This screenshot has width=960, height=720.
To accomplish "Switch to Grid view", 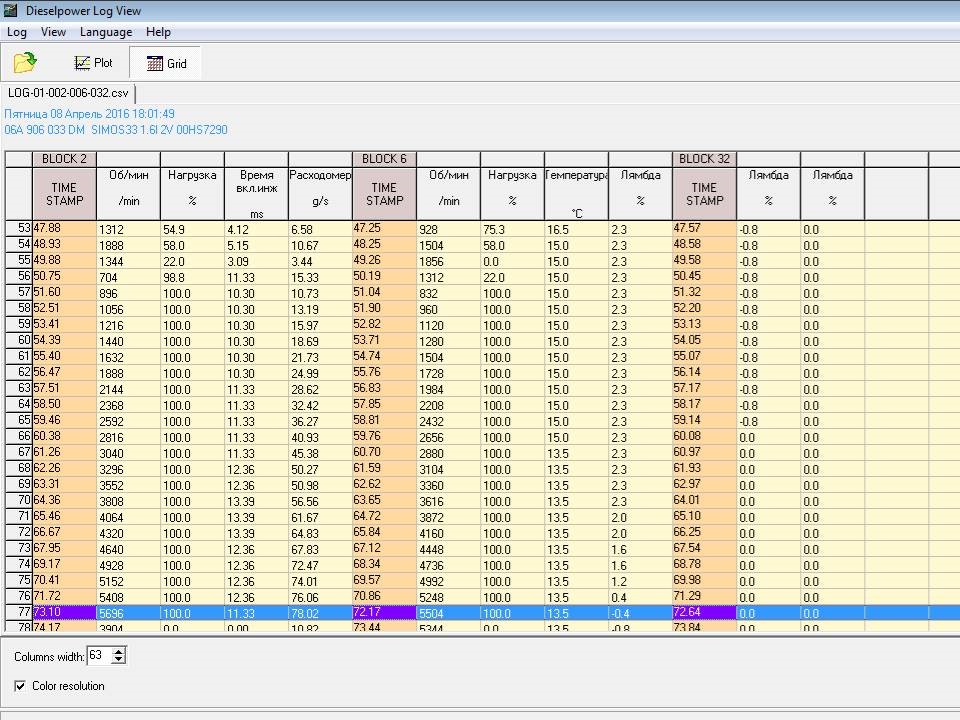I will click(166, 63).
